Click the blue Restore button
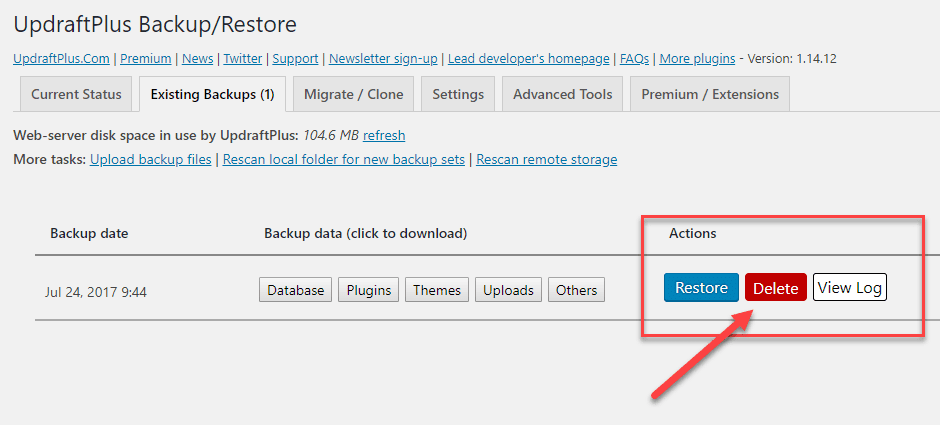Image resolution: width=940 pixels, height=425 pixels. coord(701,288)
